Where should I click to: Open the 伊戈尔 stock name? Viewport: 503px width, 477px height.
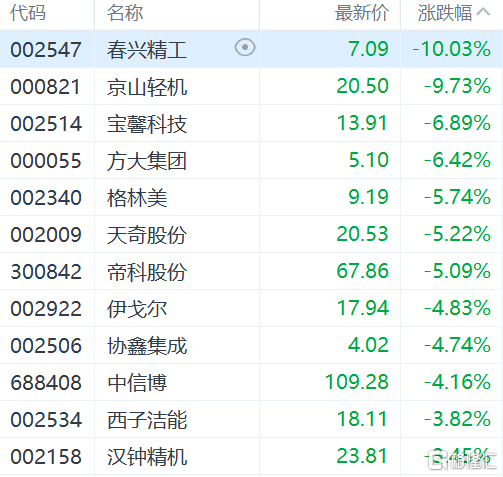(137, 309)
